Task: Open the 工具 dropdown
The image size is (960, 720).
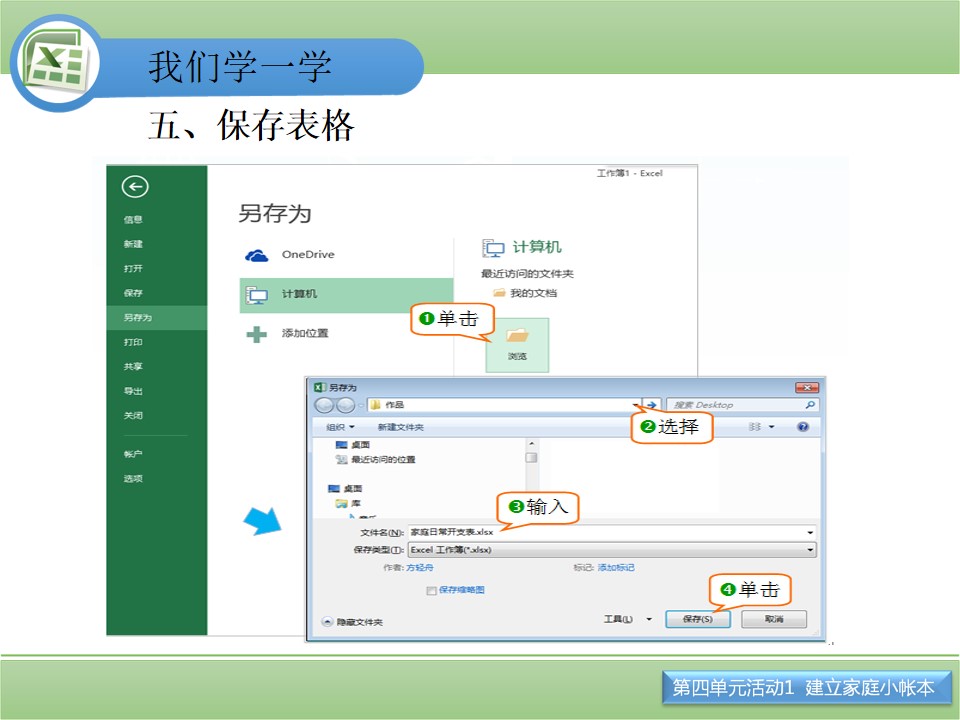Action: pyautogui.click(x=627, y=619)
